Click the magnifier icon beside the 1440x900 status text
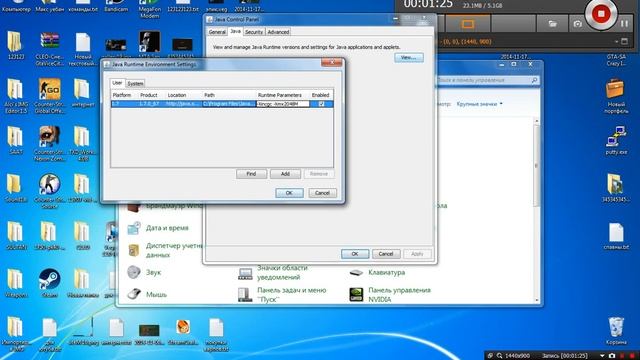Viewport: 640px width, 360px height. (500, 356)
